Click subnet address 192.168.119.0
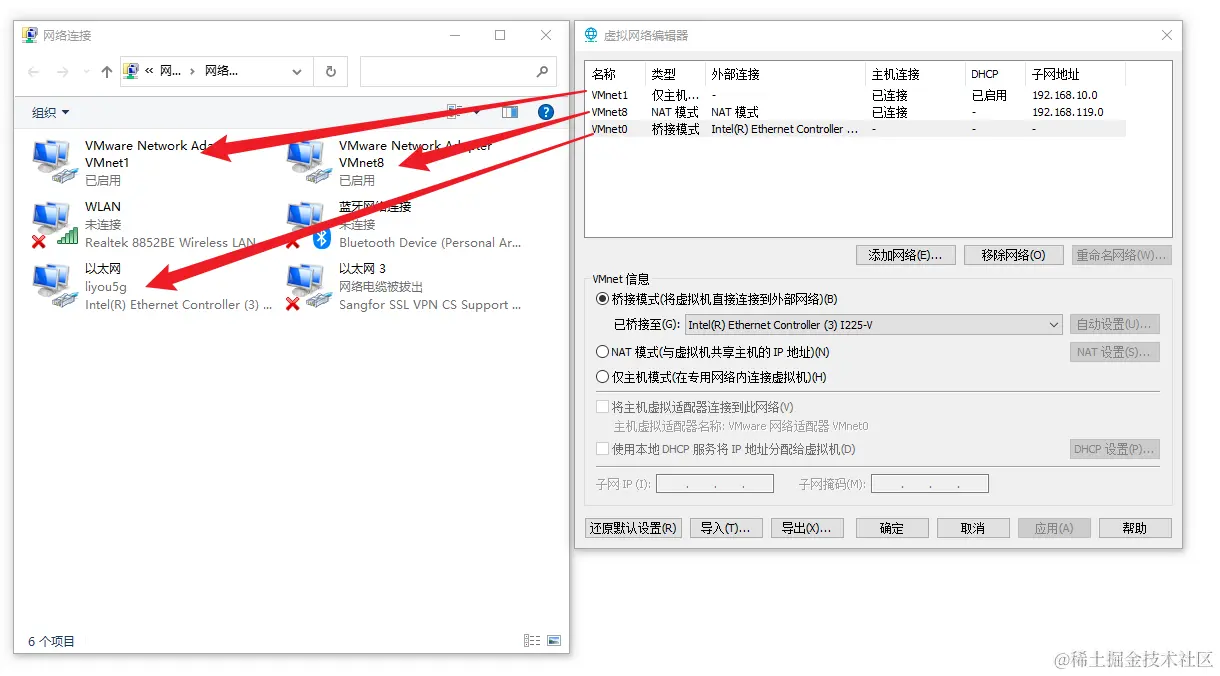The height and width of the screenshot is (676, 1220). point(1068,112)
